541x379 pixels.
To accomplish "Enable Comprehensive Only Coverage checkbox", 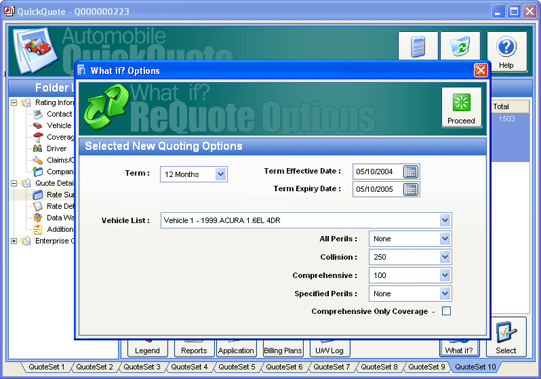I will 446,311.
